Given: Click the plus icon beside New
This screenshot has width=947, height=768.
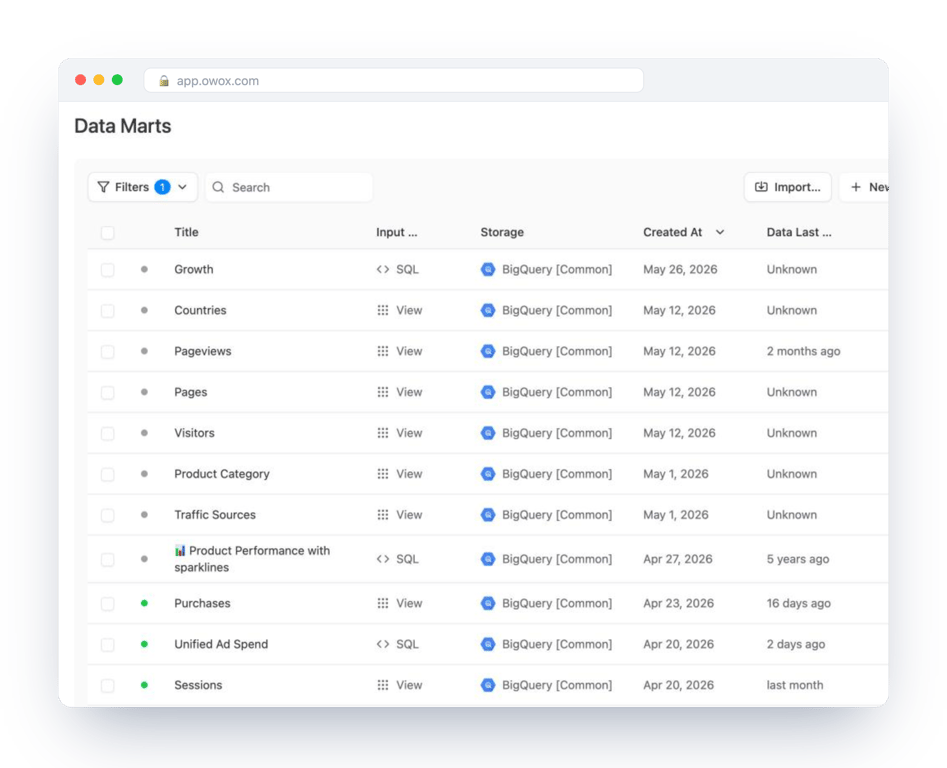Looking at the screenshot, I should pyautogui.click(x=855, y=187).
